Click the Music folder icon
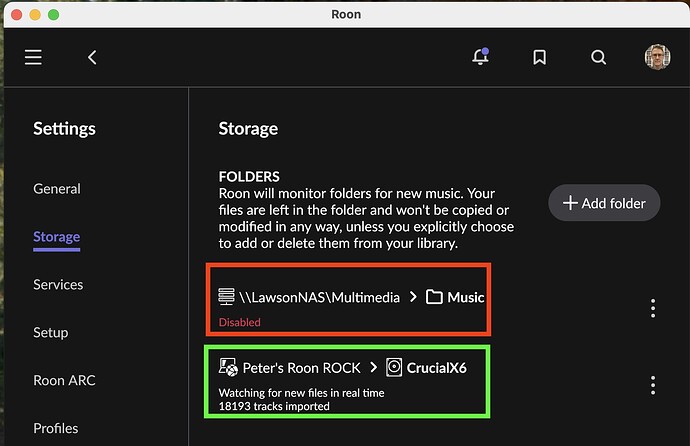This screenshot has width=690, height=446. [434, 297]
